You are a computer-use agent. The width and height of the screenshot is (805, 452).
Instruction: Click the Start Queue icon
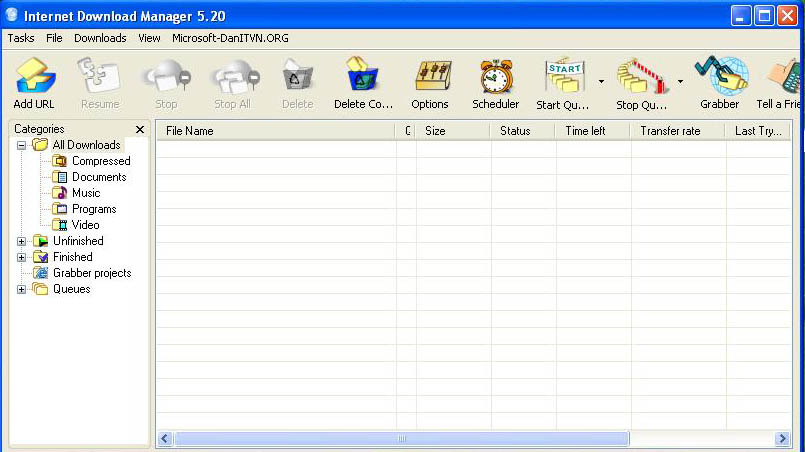click(x=564, y=77)
